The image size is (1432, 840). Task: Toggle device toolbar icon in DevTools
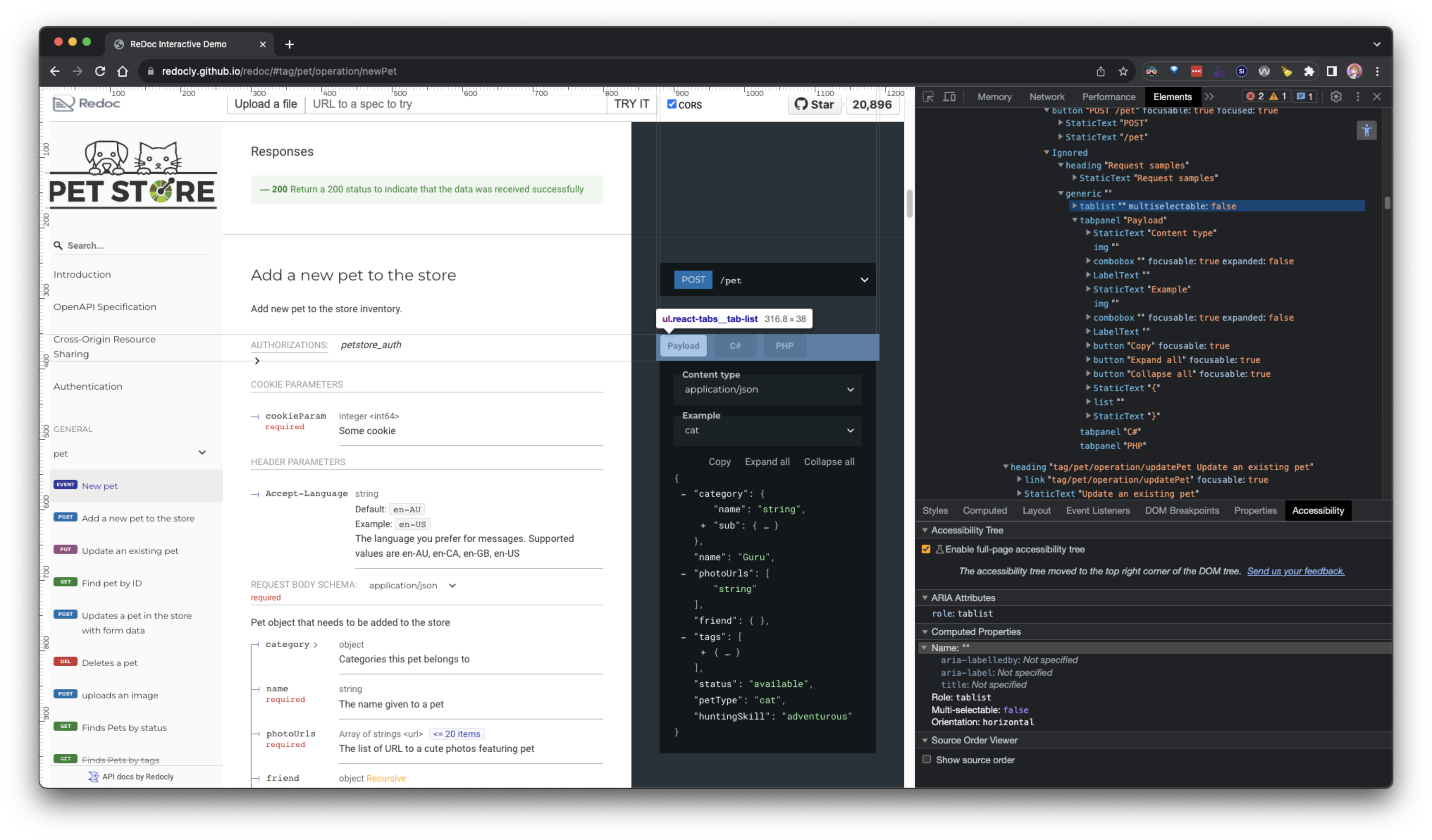[949, 97]
